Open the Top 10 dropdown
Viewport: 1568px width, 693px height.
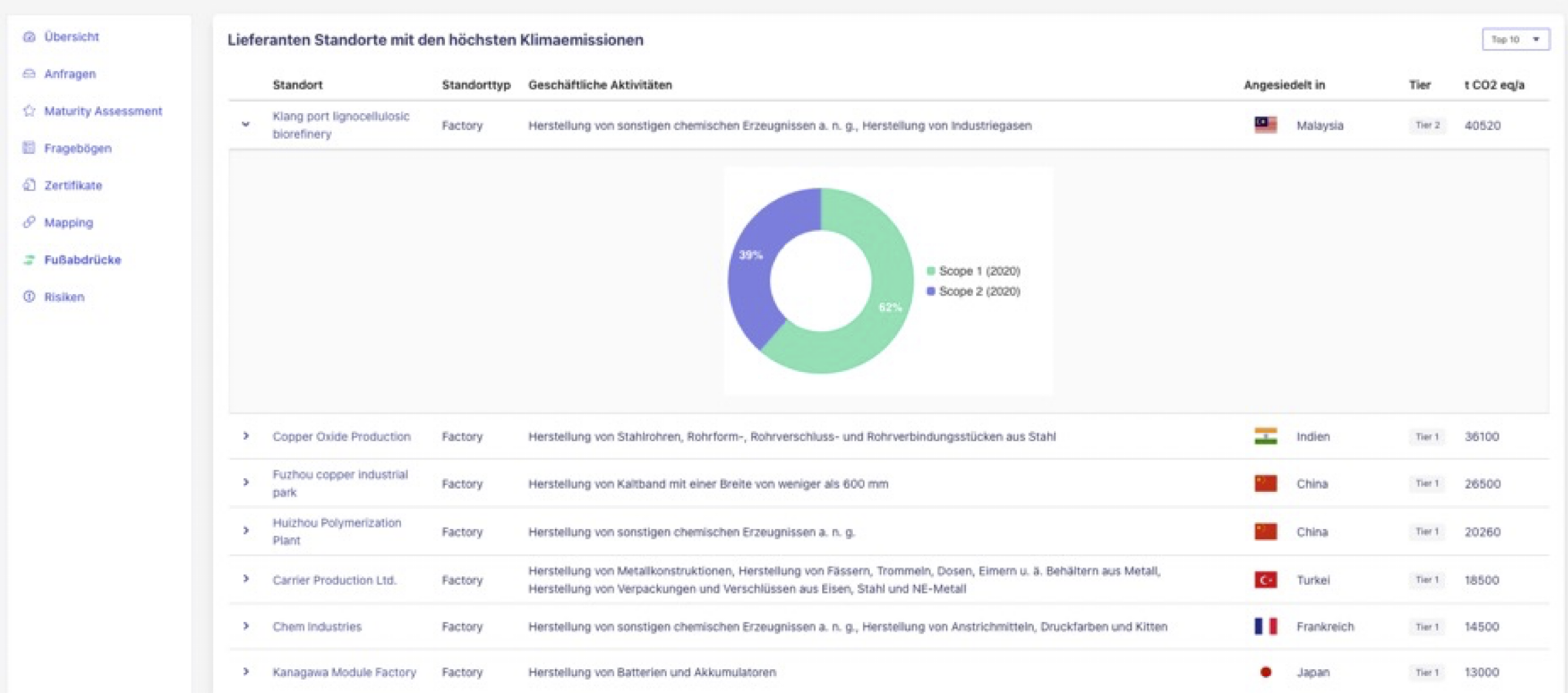pyautogui.click(x=1515, y=39)
